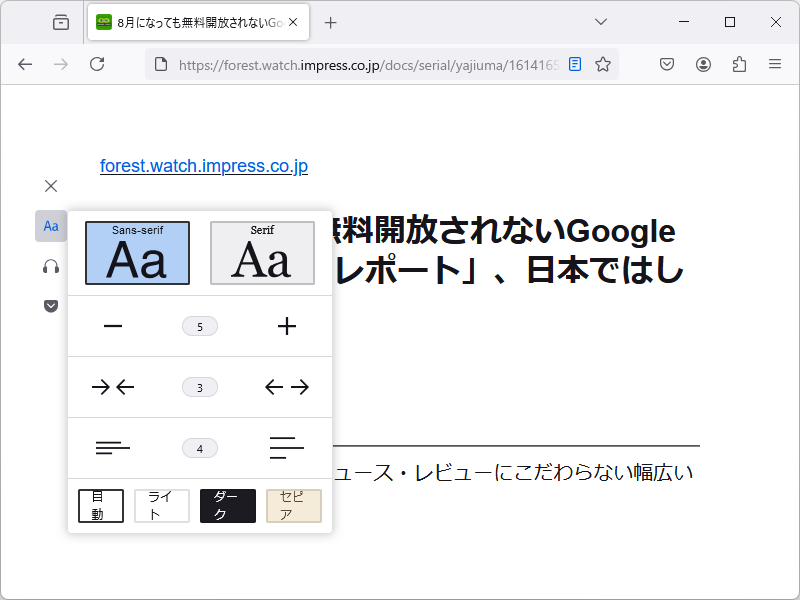Pick the セピア color swatch

(x=293, y=505)
